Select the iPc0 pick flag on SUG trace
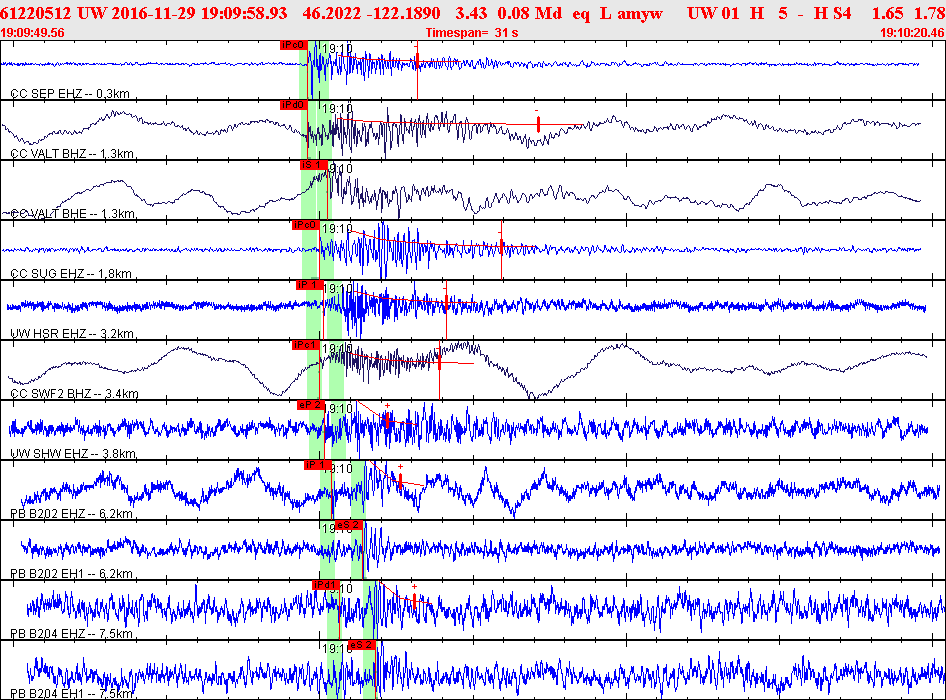Screen dimensions: 946x700 coord(305,225)
